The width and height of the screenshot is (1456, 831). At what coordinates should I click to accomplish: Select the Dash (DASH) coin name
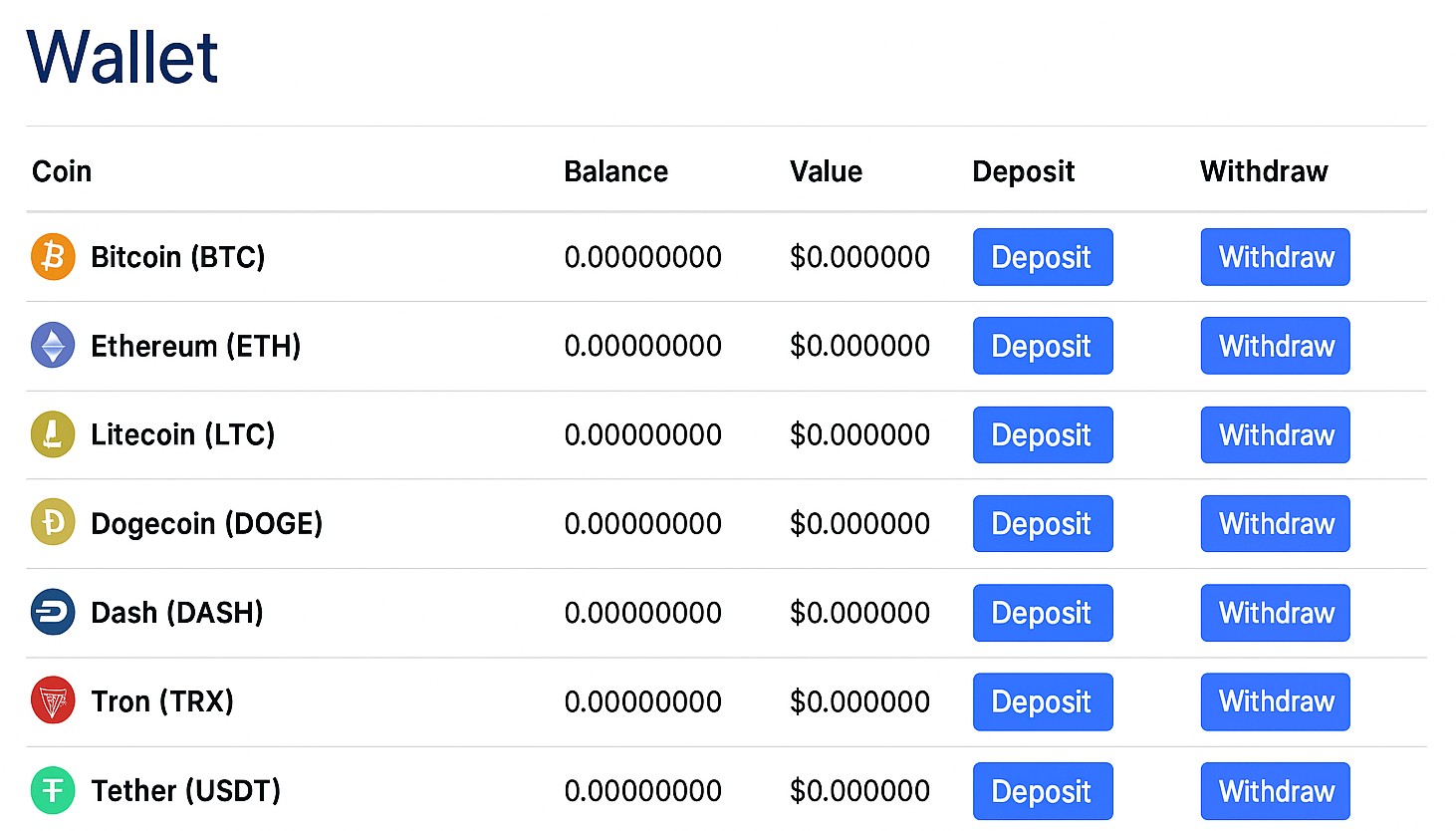(177, 613)
